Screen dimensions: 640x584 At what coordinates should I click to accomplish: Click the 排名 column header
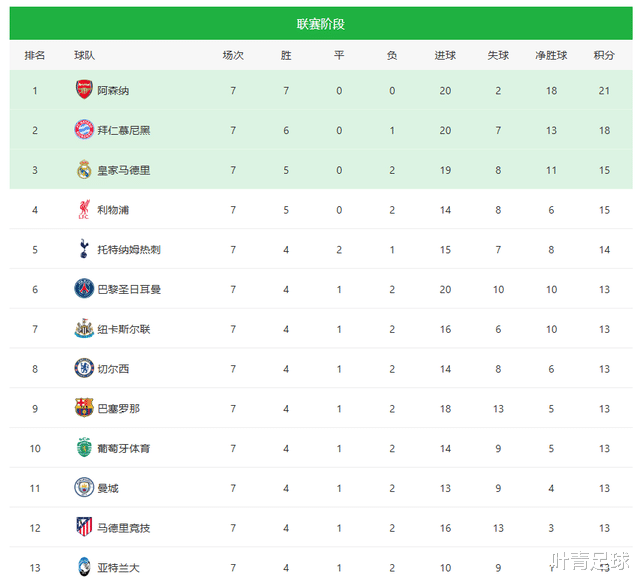click(x=35, y=56)
